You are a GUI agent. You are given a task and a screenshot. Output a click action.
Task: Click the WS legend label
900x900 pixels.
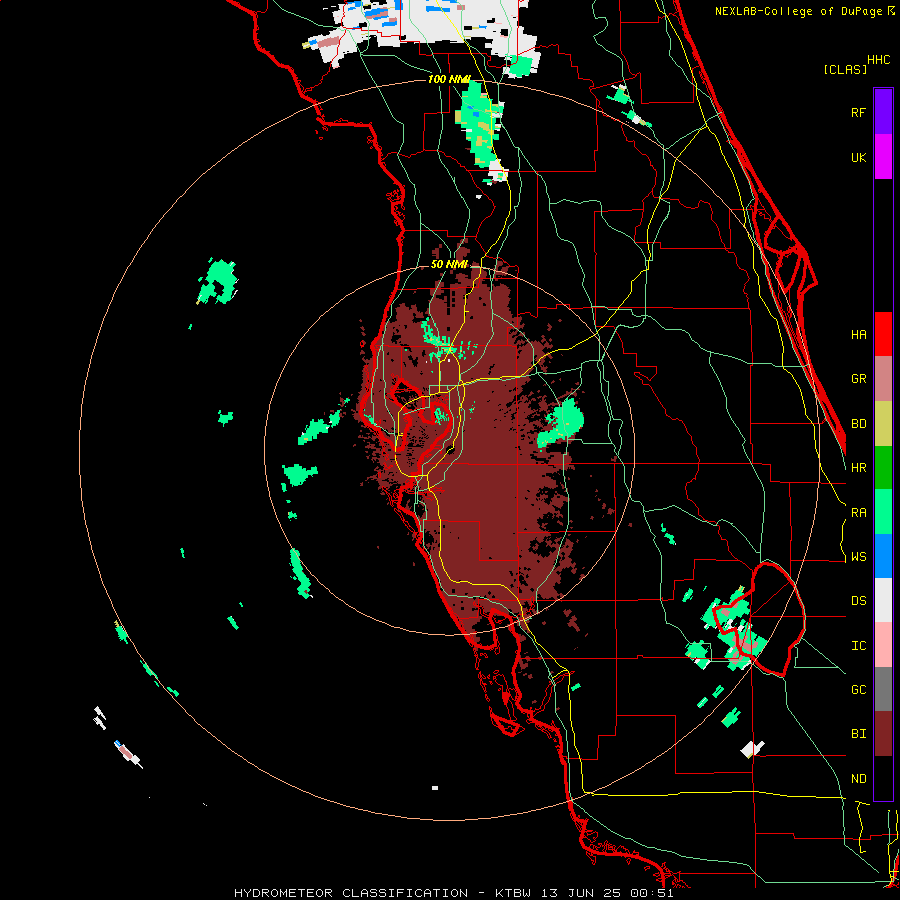[858, 557]
